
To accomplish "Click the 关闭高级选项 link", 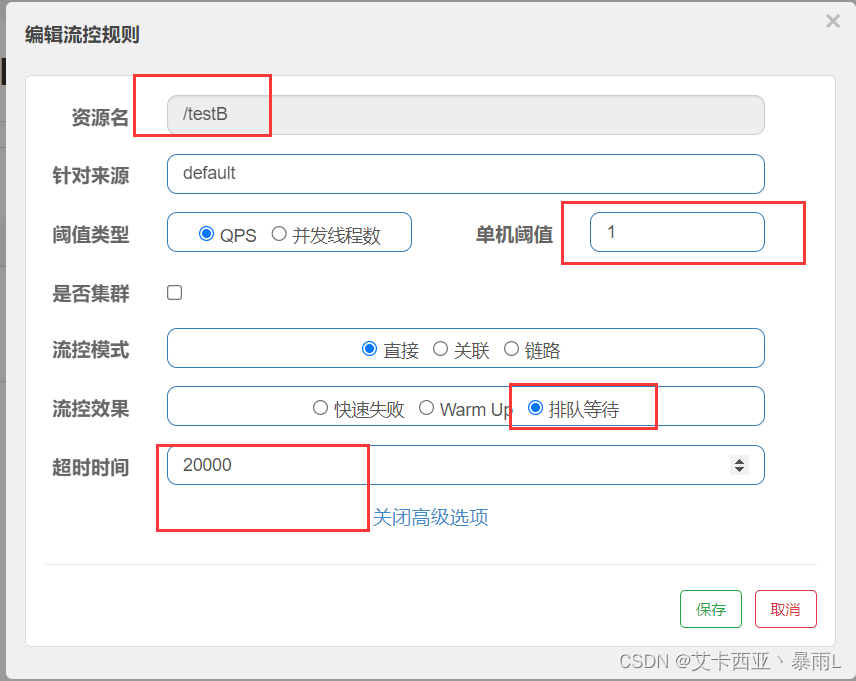I will click(x=430, y=517).
